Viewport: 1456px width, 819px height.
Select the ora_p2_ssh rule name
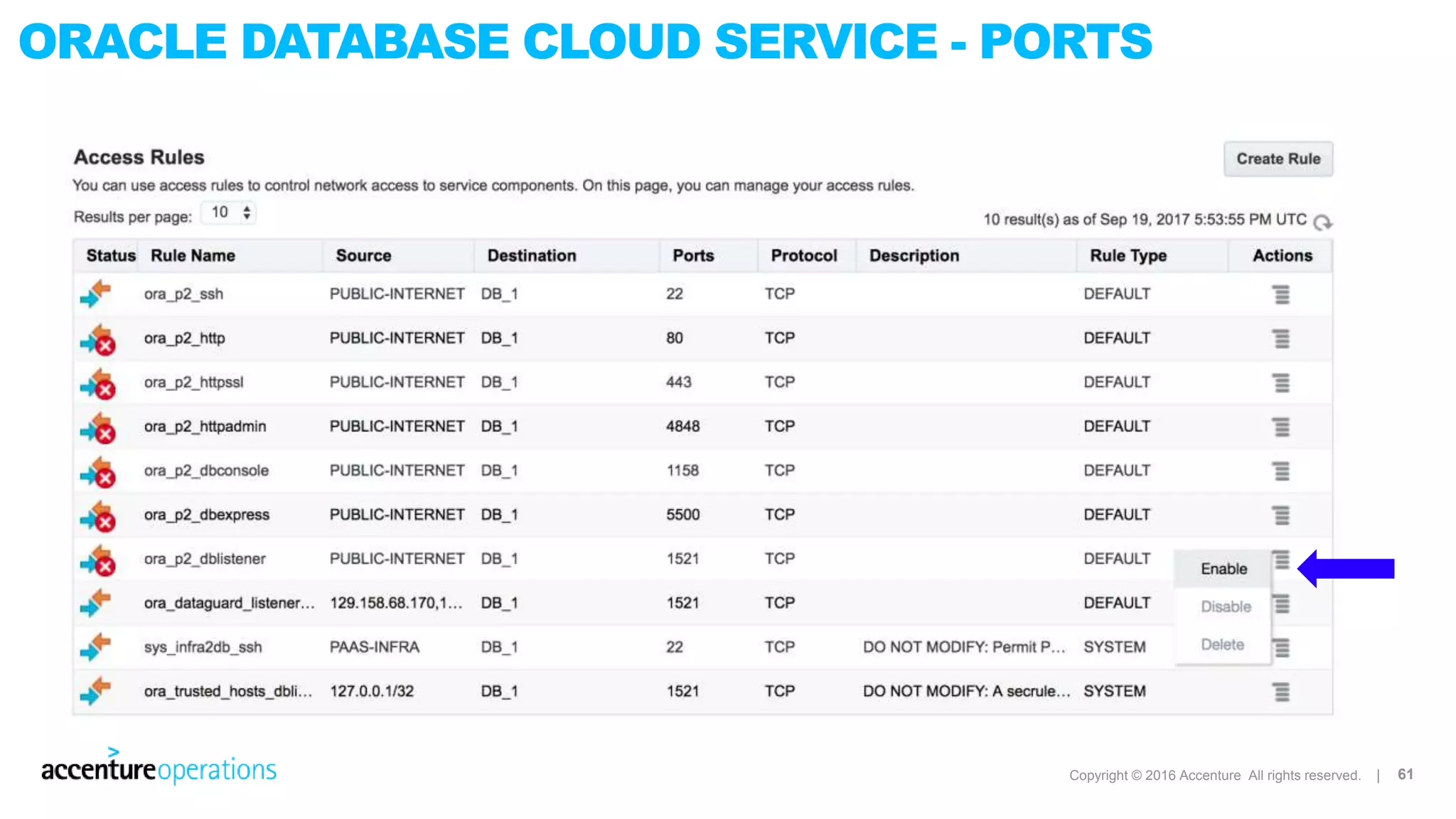click(x=183, y=294)
